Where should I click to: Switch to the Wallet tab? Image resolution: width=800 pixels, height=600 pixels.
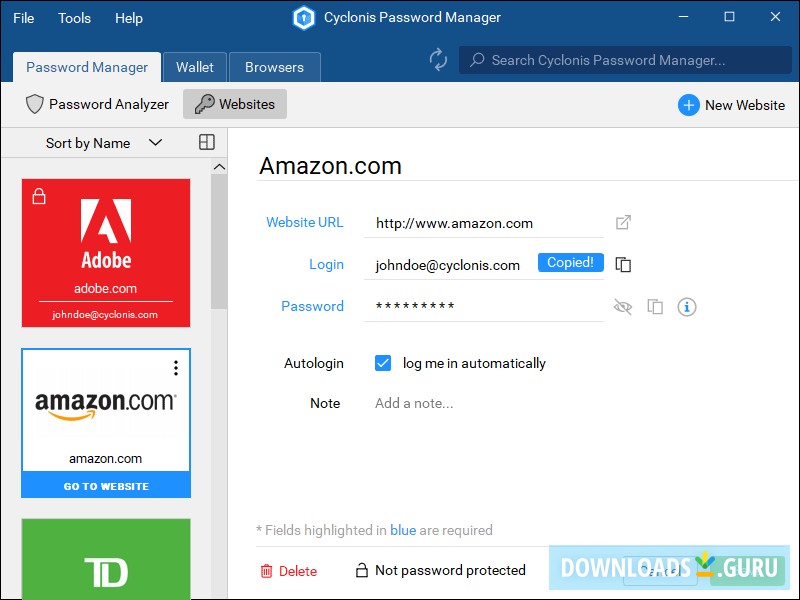[x=195, y=67]
